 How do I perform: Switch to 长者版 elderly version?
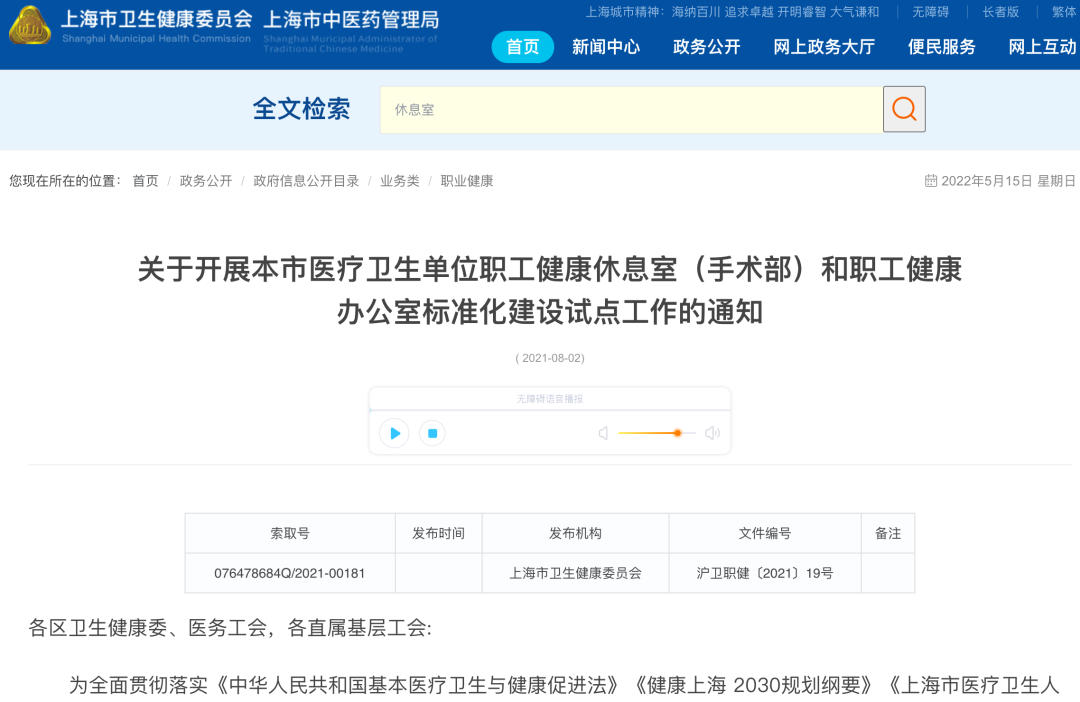click(x=1000, y=12)
